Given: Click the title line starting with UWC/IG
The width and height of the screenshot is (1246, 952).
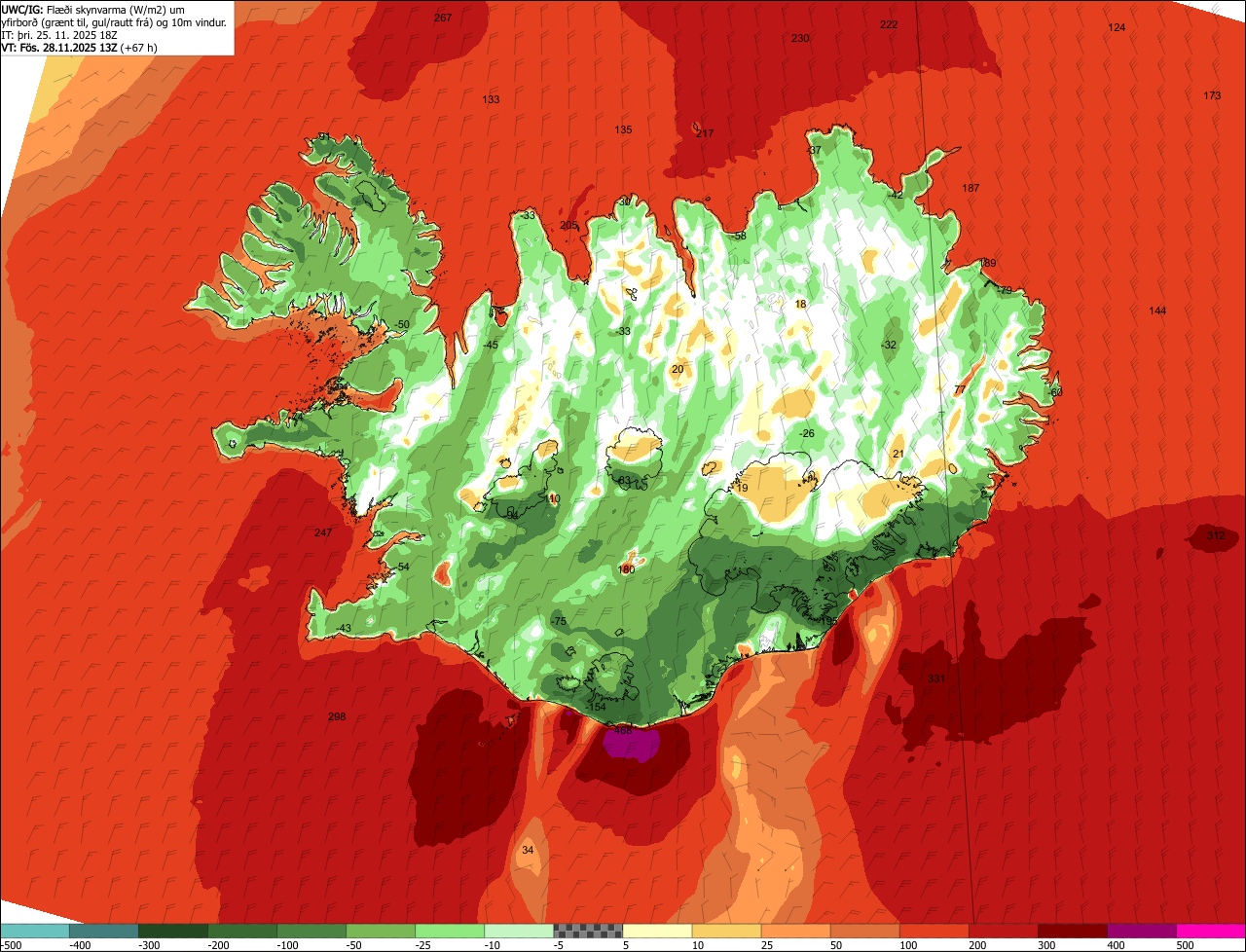Looking at the screenshot, I should pyautogui.click(x=108, y=10).
